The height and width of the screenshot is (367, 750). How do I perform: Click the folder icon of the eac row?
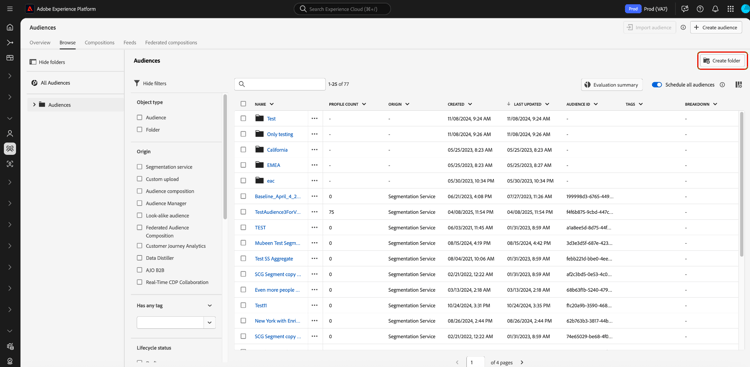click(259, 180)
